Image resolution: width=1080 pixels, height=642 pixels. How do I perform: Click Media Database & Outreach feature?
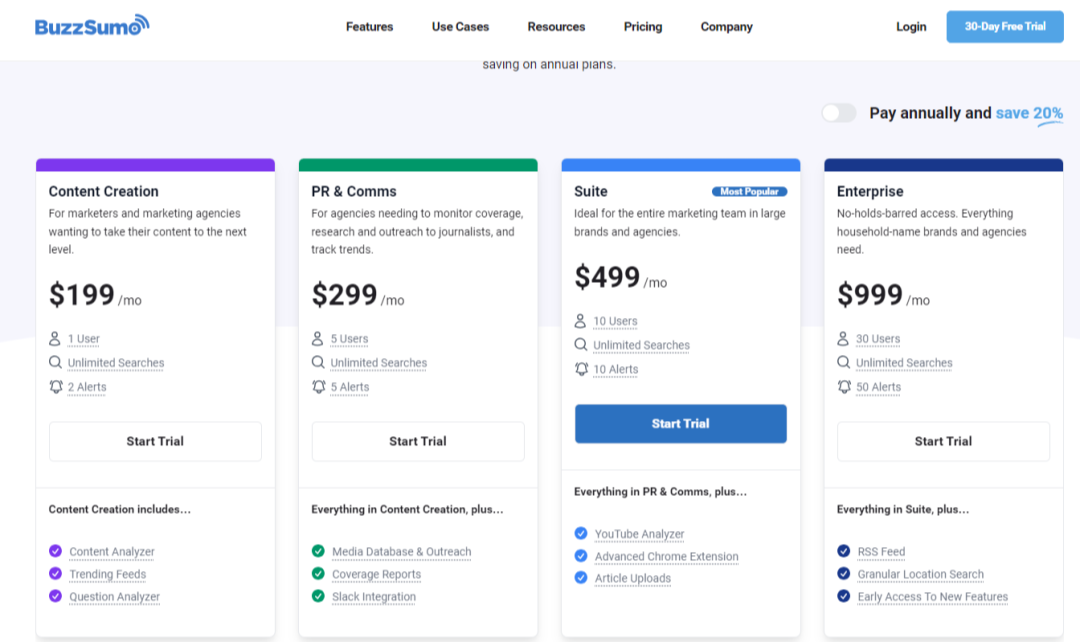[402, 552]
